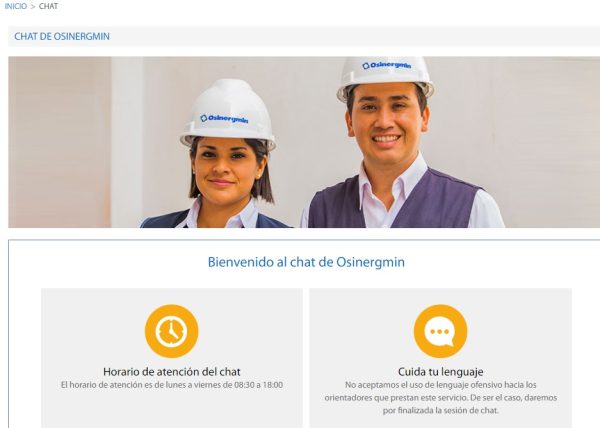Click the woman's white hard hat
This screenshot has width=600, height=428.
(228, 113)
